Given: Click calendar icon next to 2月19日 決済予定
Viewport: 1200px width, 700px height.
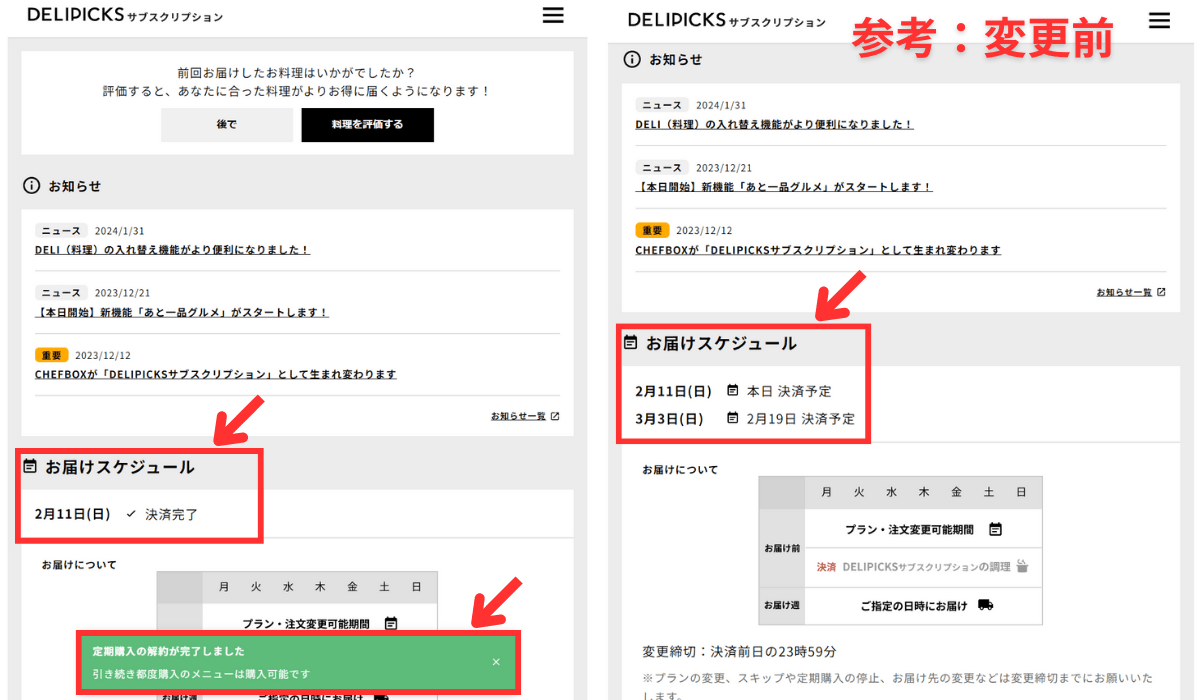Looking at the screenshot, I should click(733, 418).
